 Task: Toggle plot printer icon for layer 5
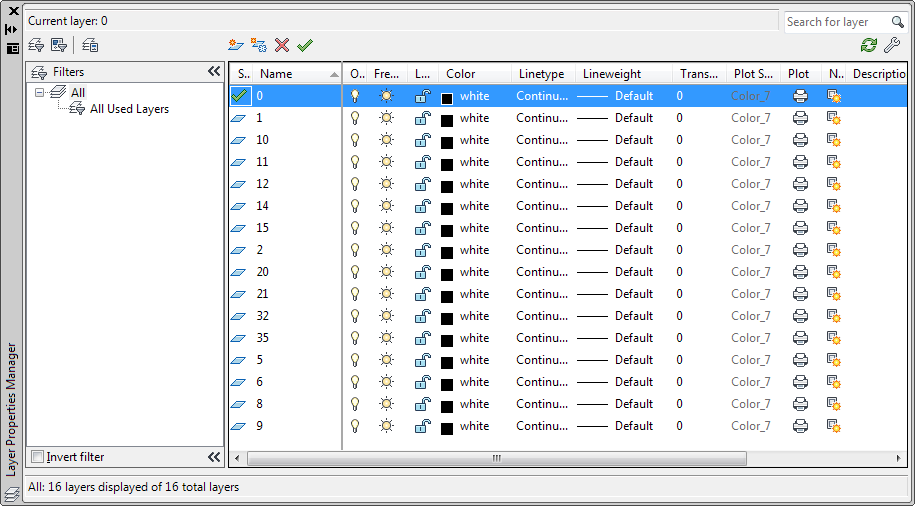(800, 360)
